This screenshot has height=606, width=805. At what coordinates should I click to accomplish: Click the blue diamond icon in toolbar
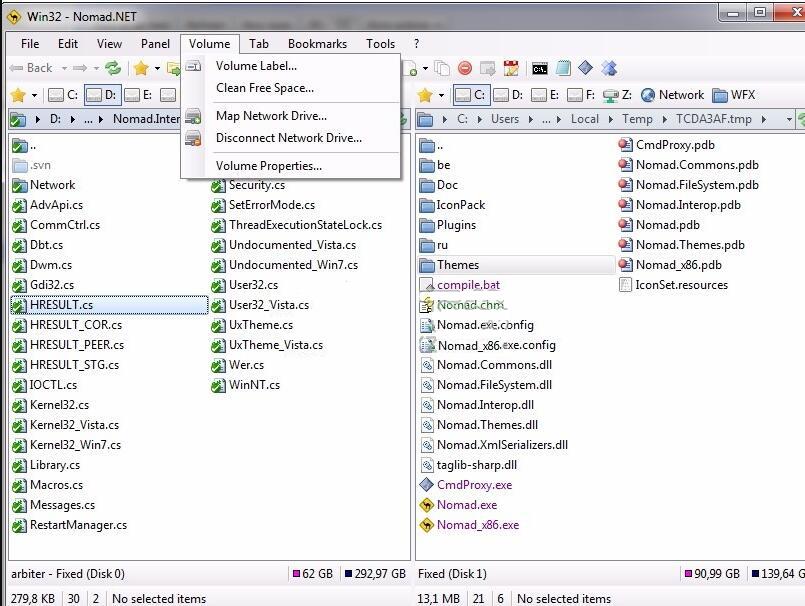point(585,68)
